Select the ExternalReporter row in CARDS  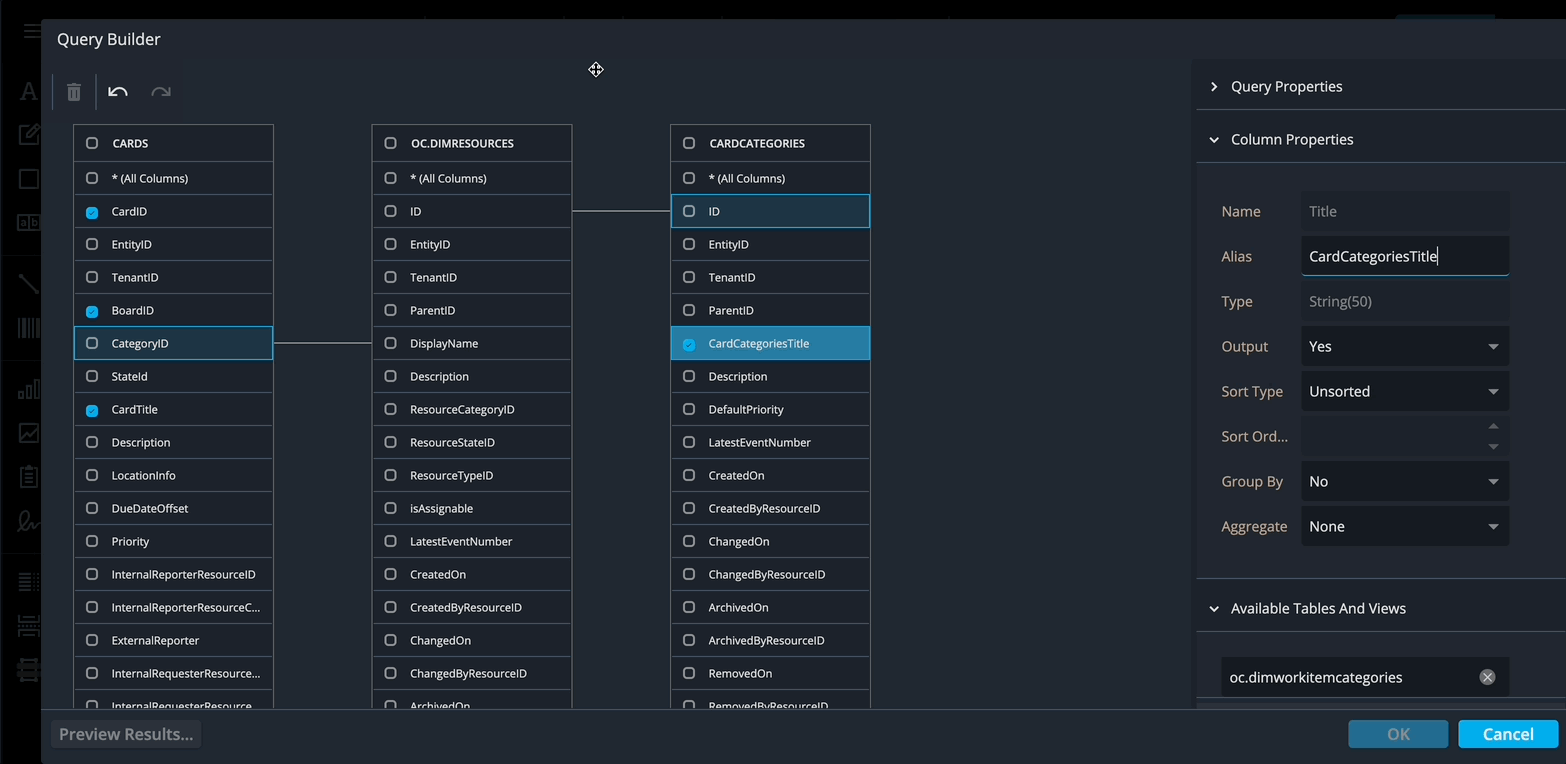pyautogui.click(x=173, y=640)
